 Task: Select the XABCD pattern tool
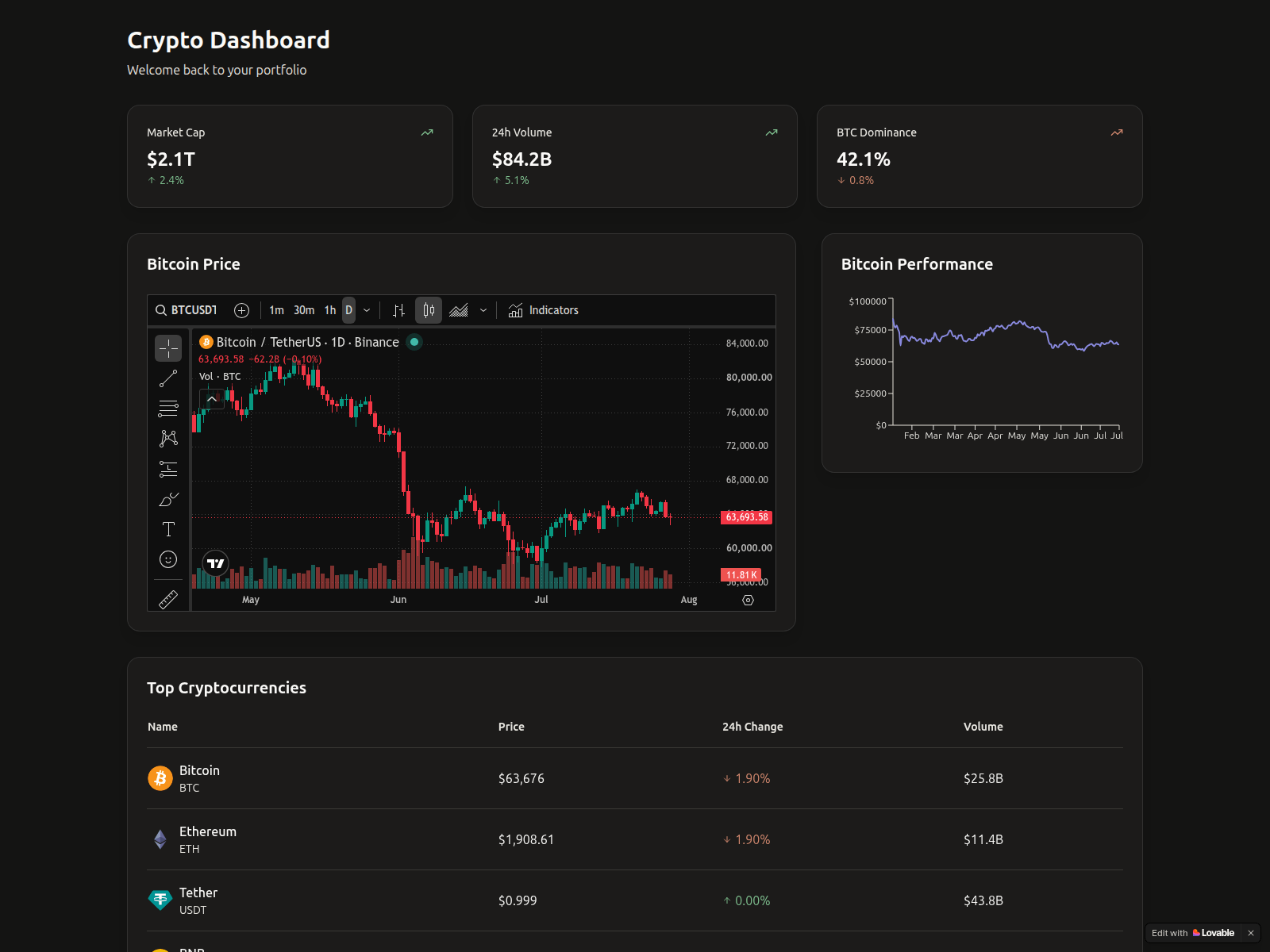168,439
